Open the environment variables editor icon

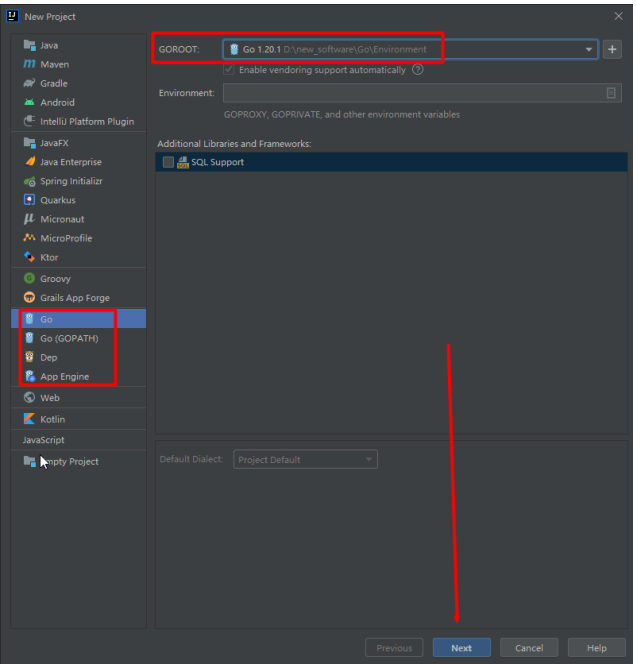tap(611, 93)
